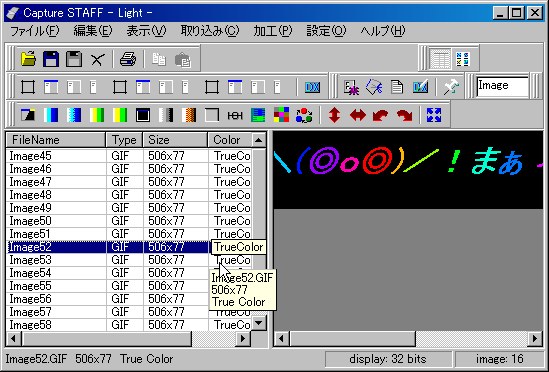Click the Image name input field
Image resolution: width=549 pixels, height=372 pixels.
pos(502,86)
